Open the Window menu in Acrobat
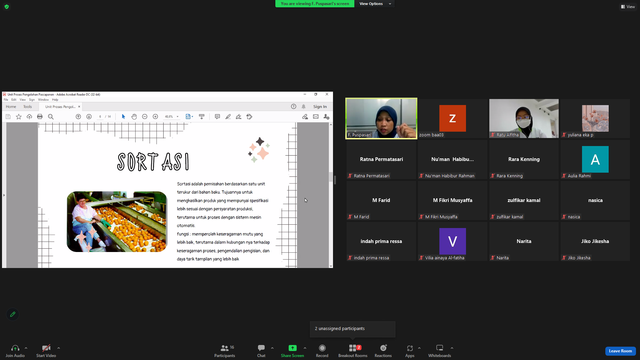This screenshot has height=360, width=640. point(43,100)
